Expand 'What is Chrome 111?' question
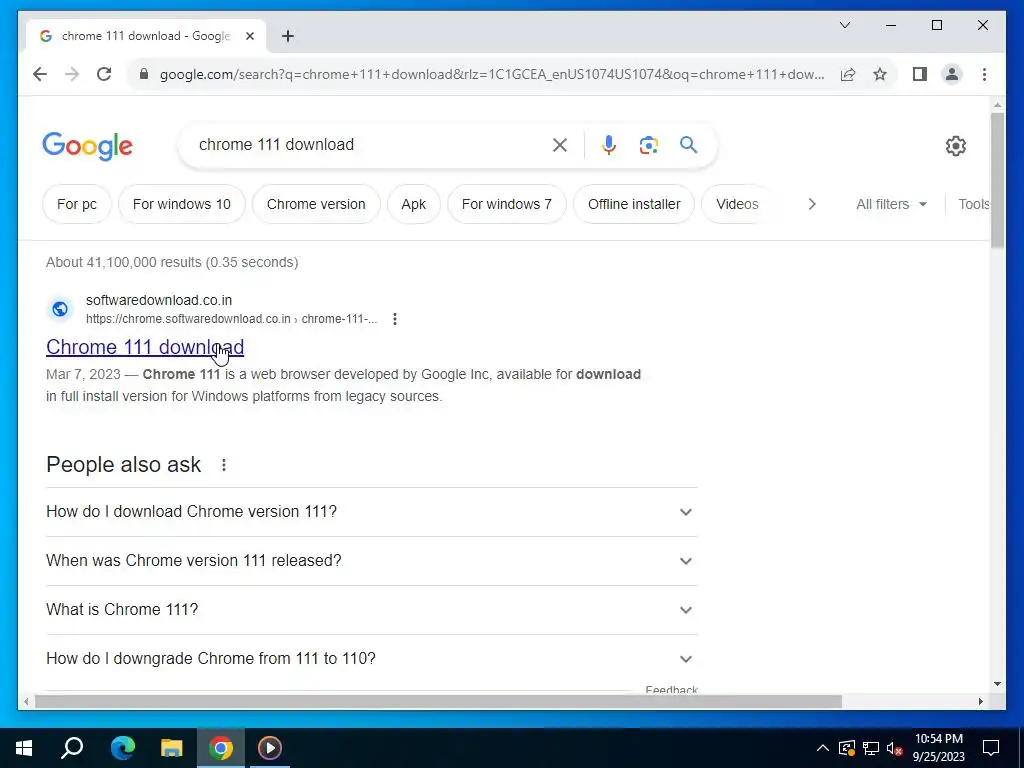This screenshot has height=768, width=1024. [x=372, y=610]
